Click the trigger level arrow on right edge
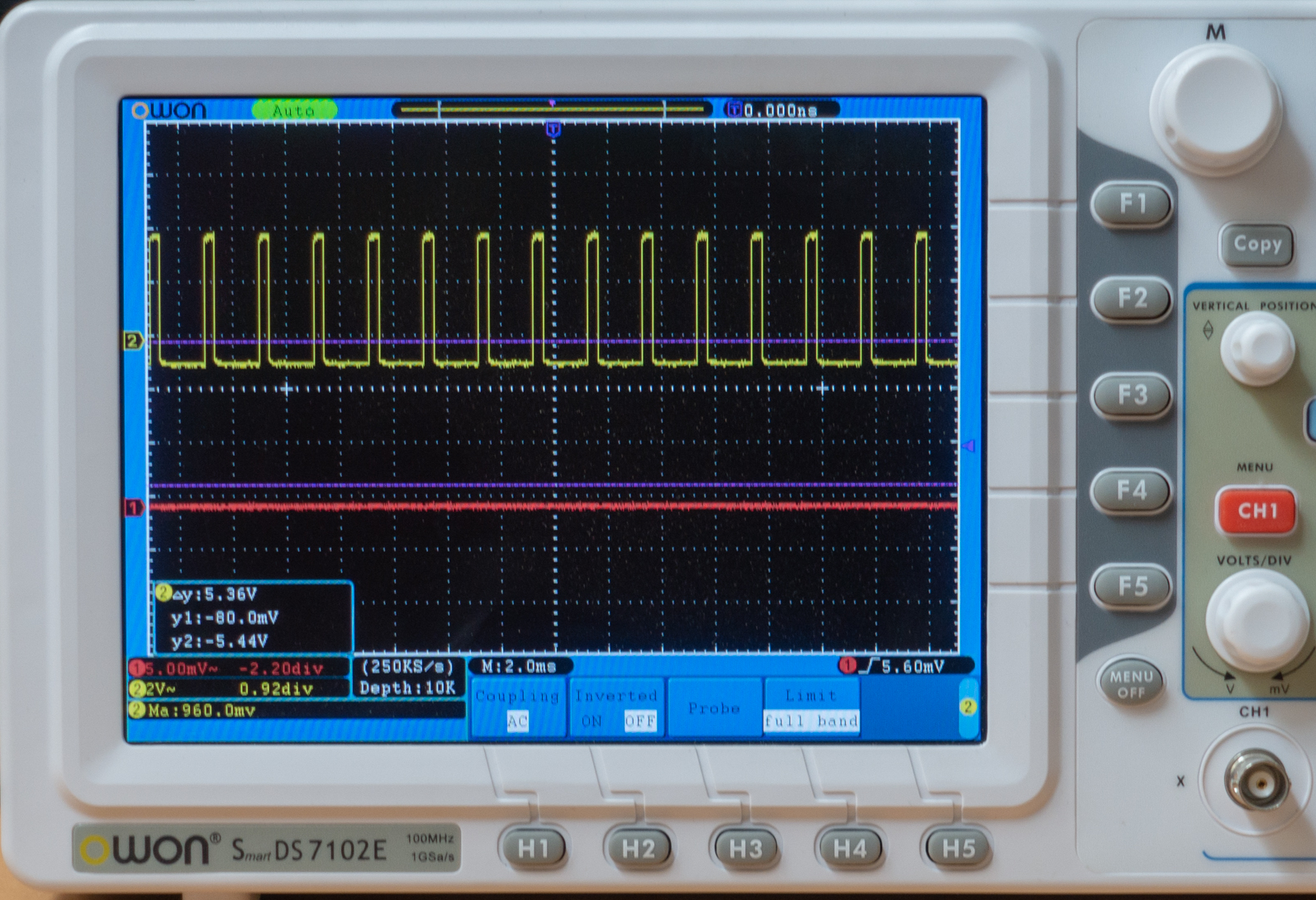1316x900 pixels. coord(968,446)
